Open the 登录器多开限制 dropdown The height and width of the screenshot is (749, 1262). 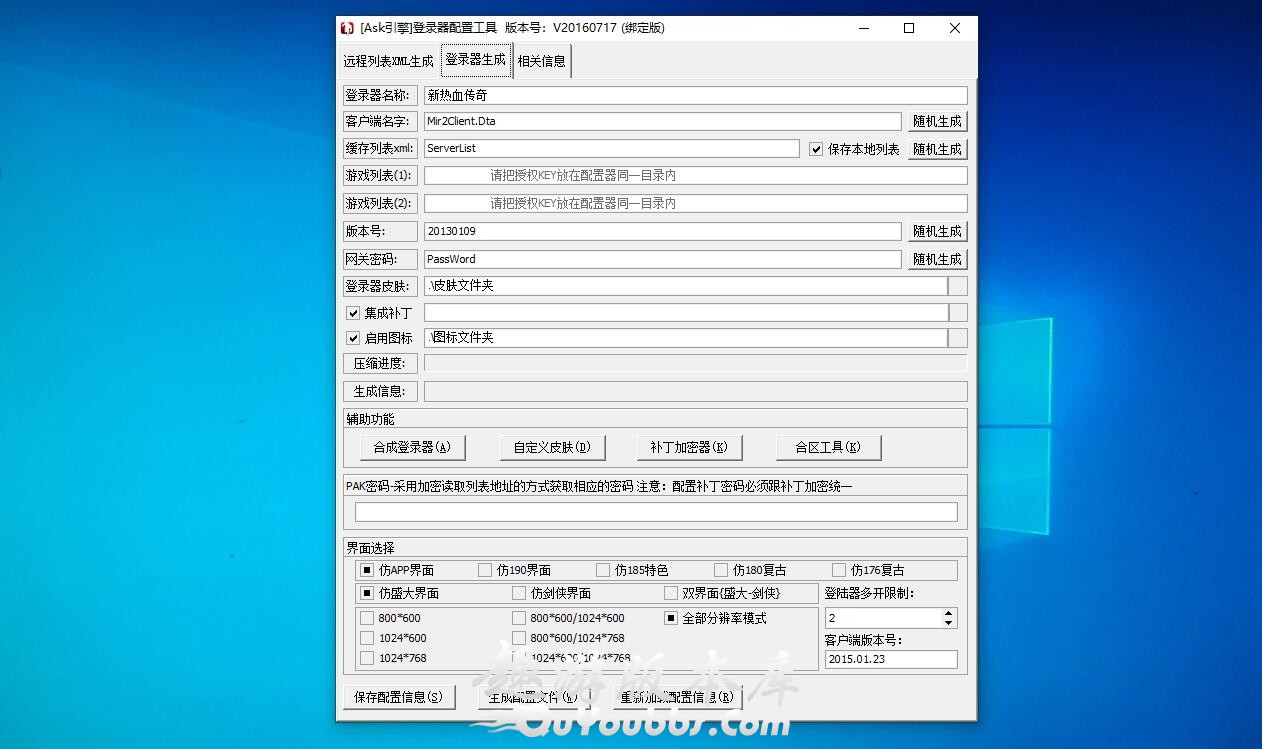[950, 618]
